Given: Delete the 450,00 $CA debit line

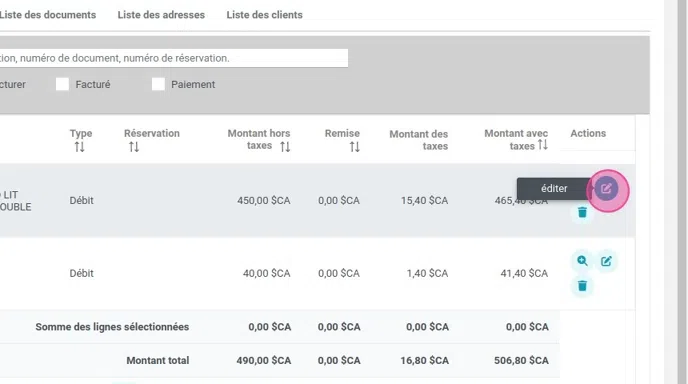Looking at the screenshot, I should click(x=582, y=212).
